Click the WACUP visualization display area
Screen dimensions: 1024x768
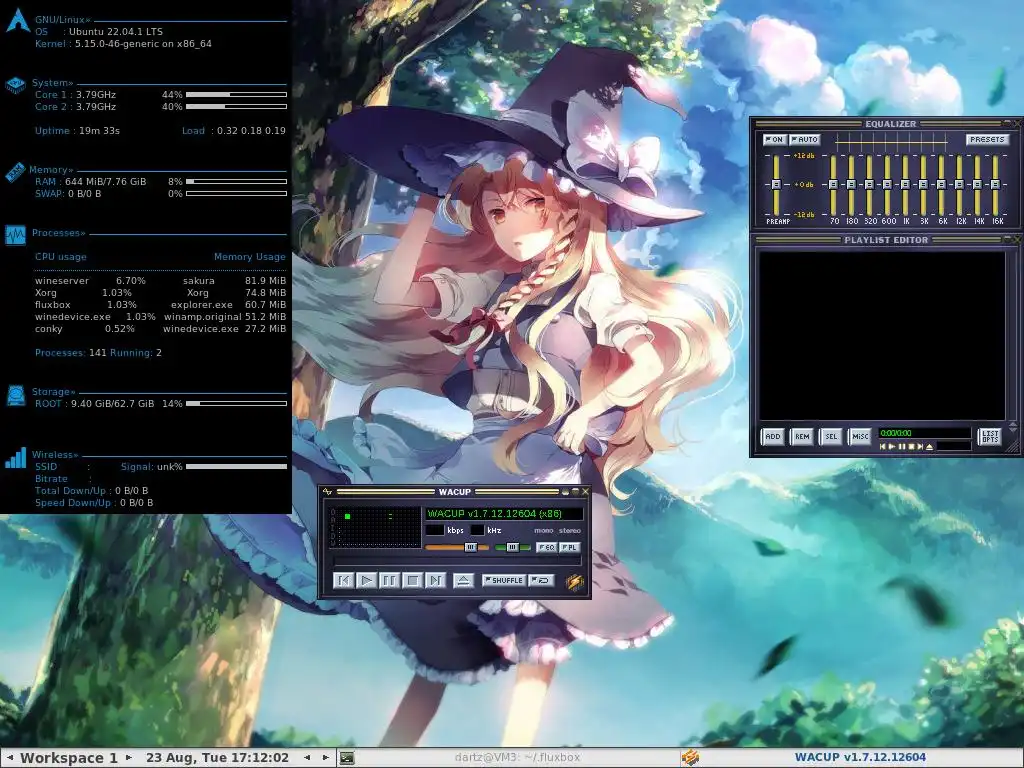point(376,526)
